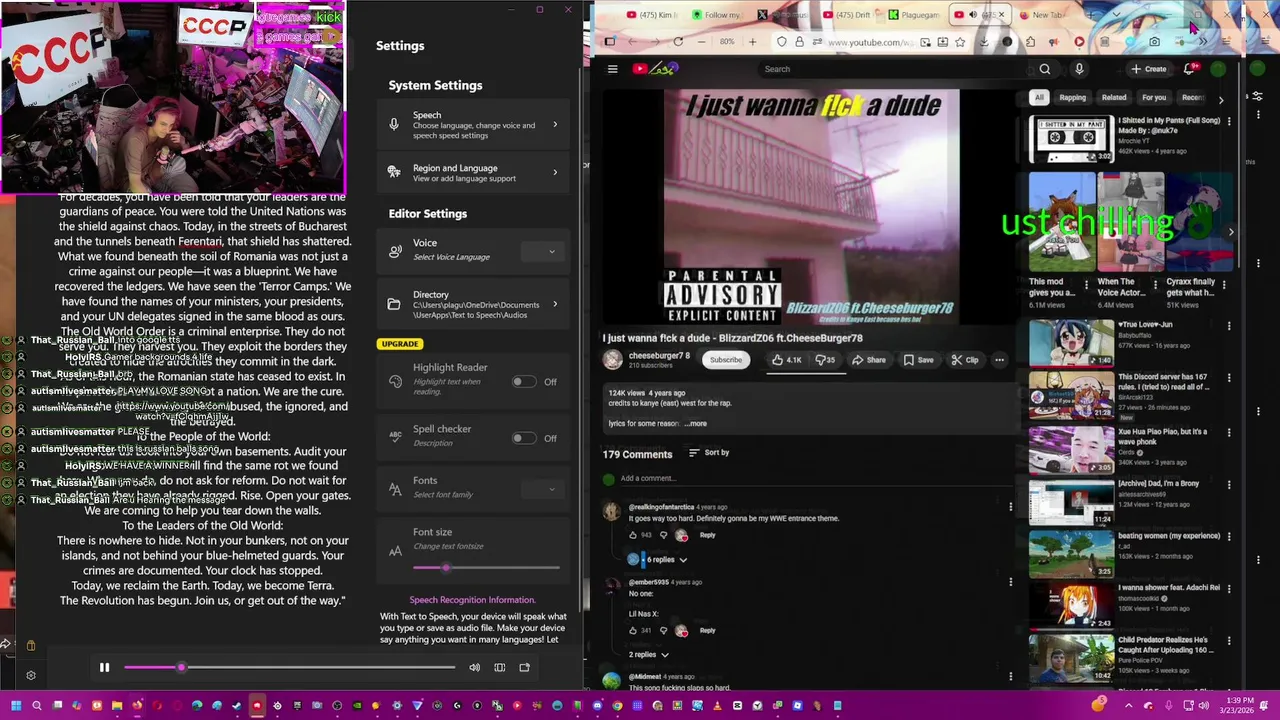
Task: Expand the video description with ...more
Action: click(x=696, y=424)
